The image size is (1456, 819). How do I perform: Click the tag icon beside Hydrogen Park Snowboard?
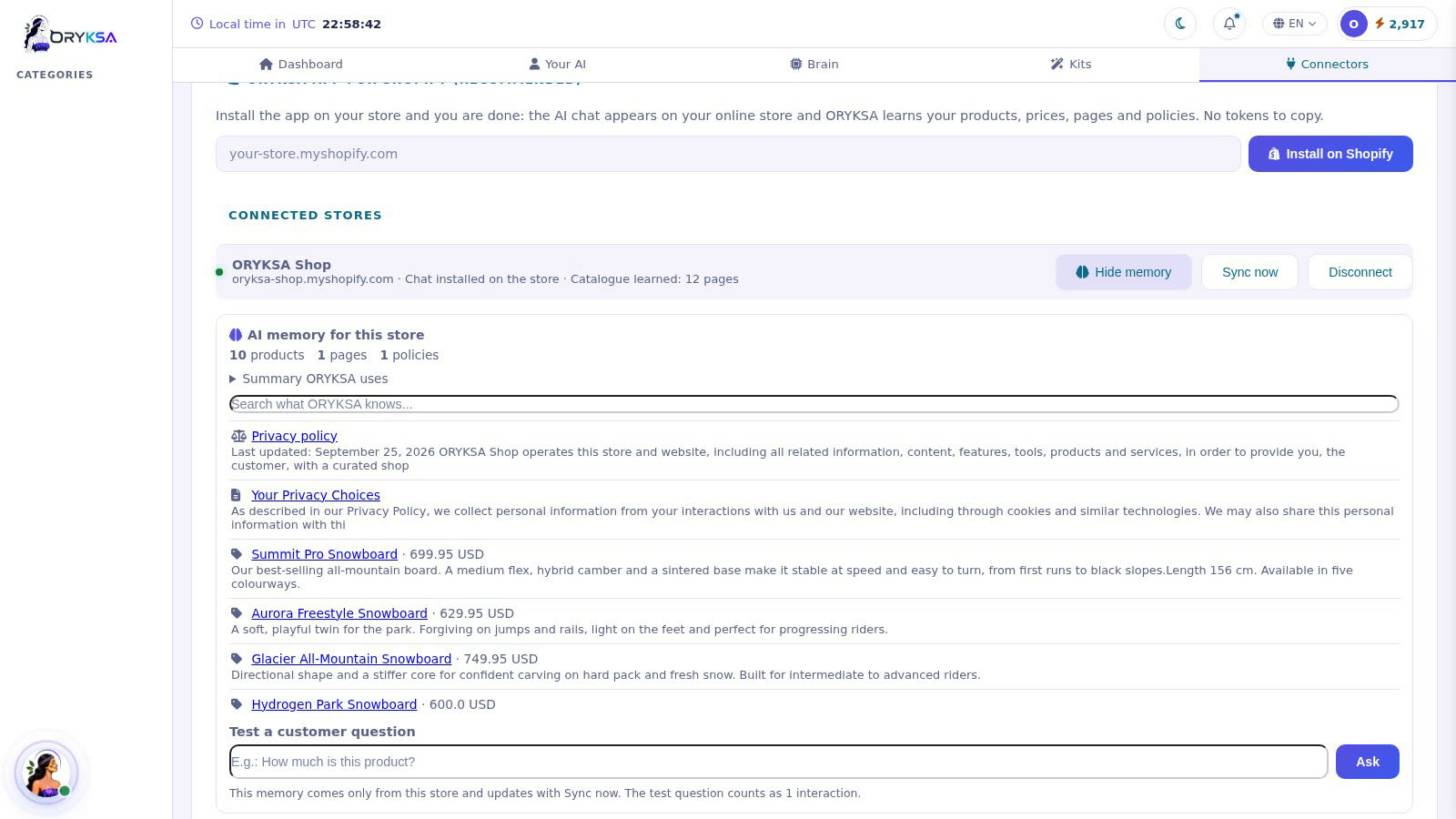click(x=237, y=704)
